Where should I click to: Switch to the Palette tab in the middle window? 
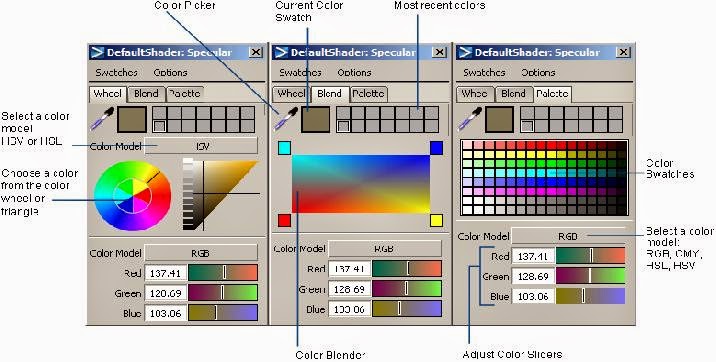coord(369,94)
